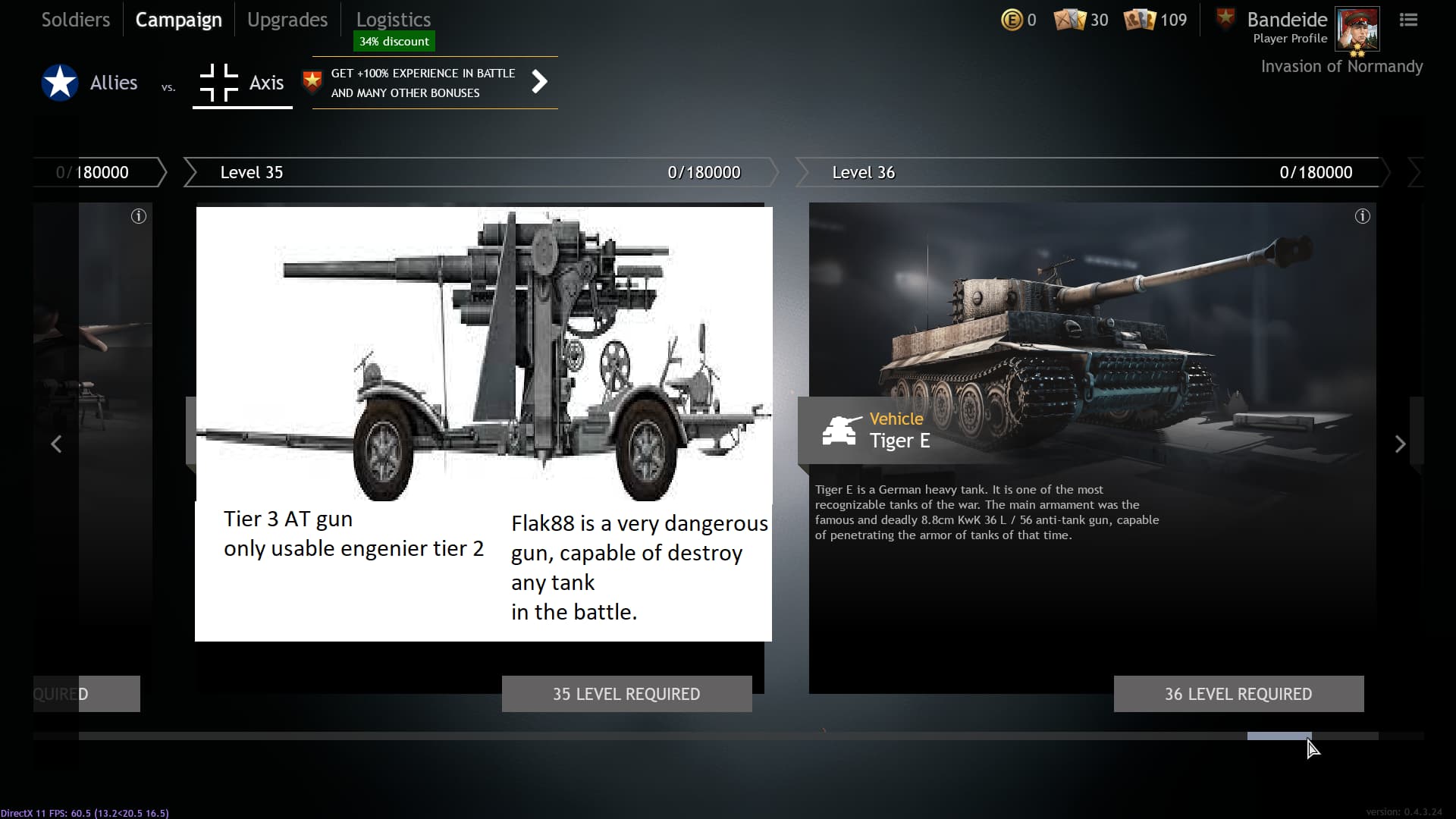1456x819 pixels.
Task: Select the Axis faction cross emblem
Action: click(x=218, y=83)
